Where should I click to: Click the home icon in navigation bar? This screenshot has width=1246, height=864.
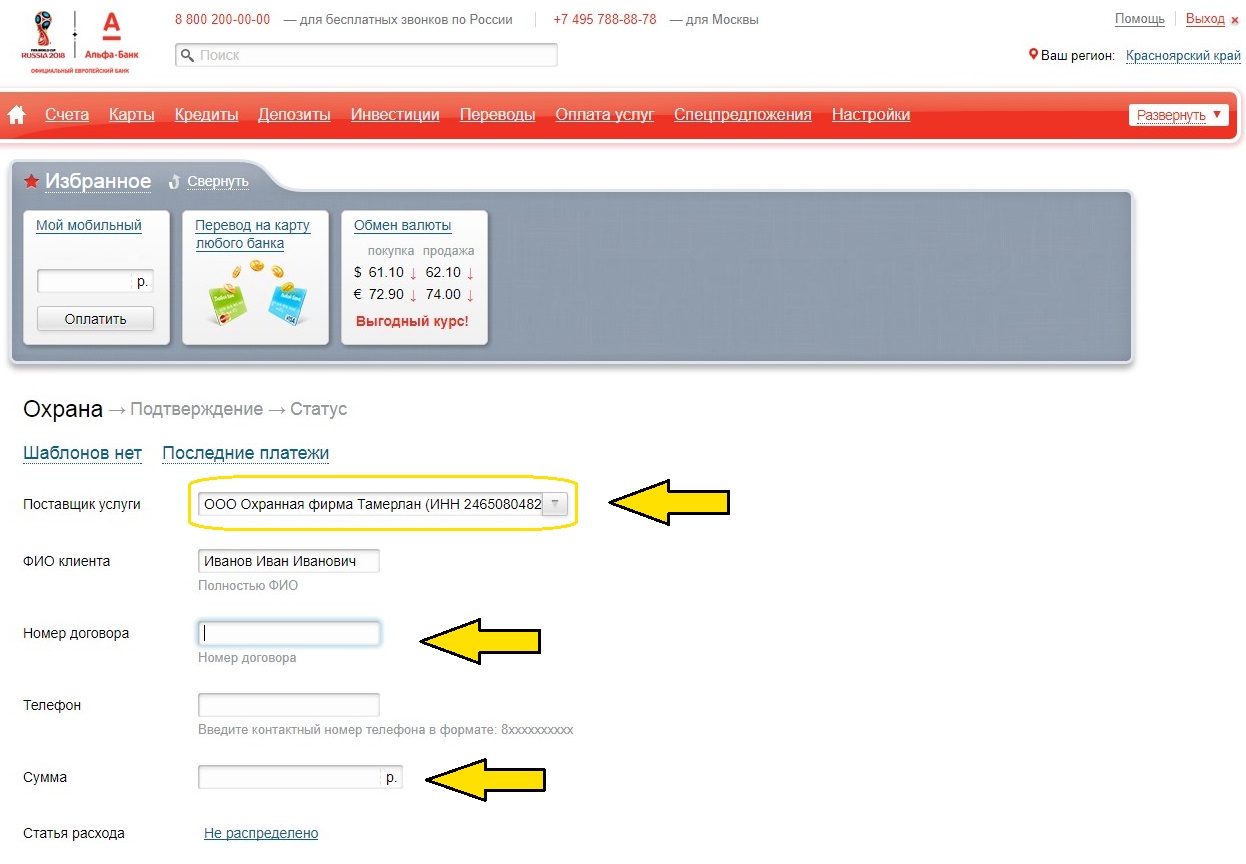tap(16, 115)
